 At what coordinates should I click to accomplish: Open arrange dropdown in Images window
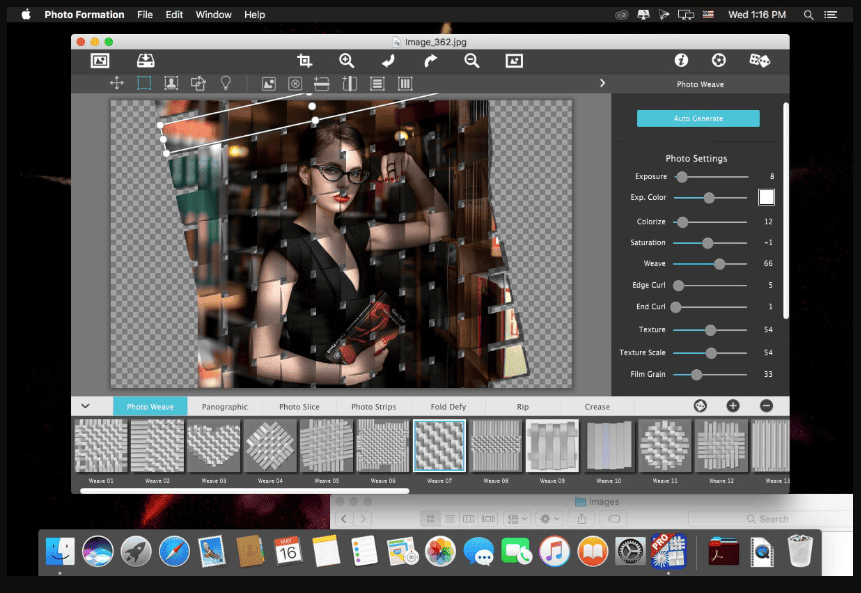(x=517, y=519)
